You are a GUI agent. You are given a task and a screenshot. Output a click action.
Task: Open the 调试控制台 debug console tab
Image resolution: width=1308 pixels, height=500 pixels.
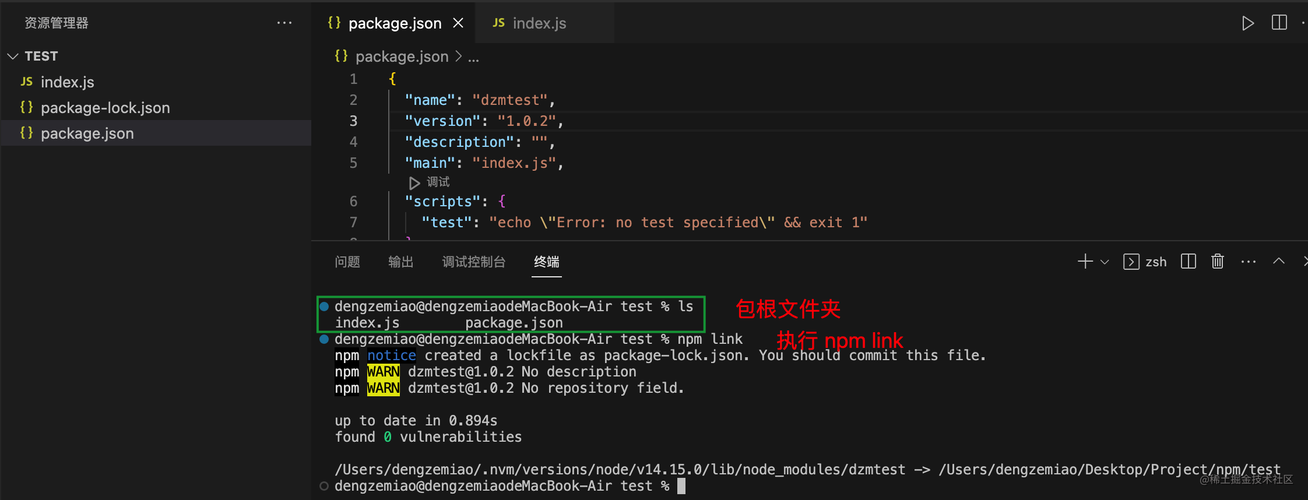474,262
